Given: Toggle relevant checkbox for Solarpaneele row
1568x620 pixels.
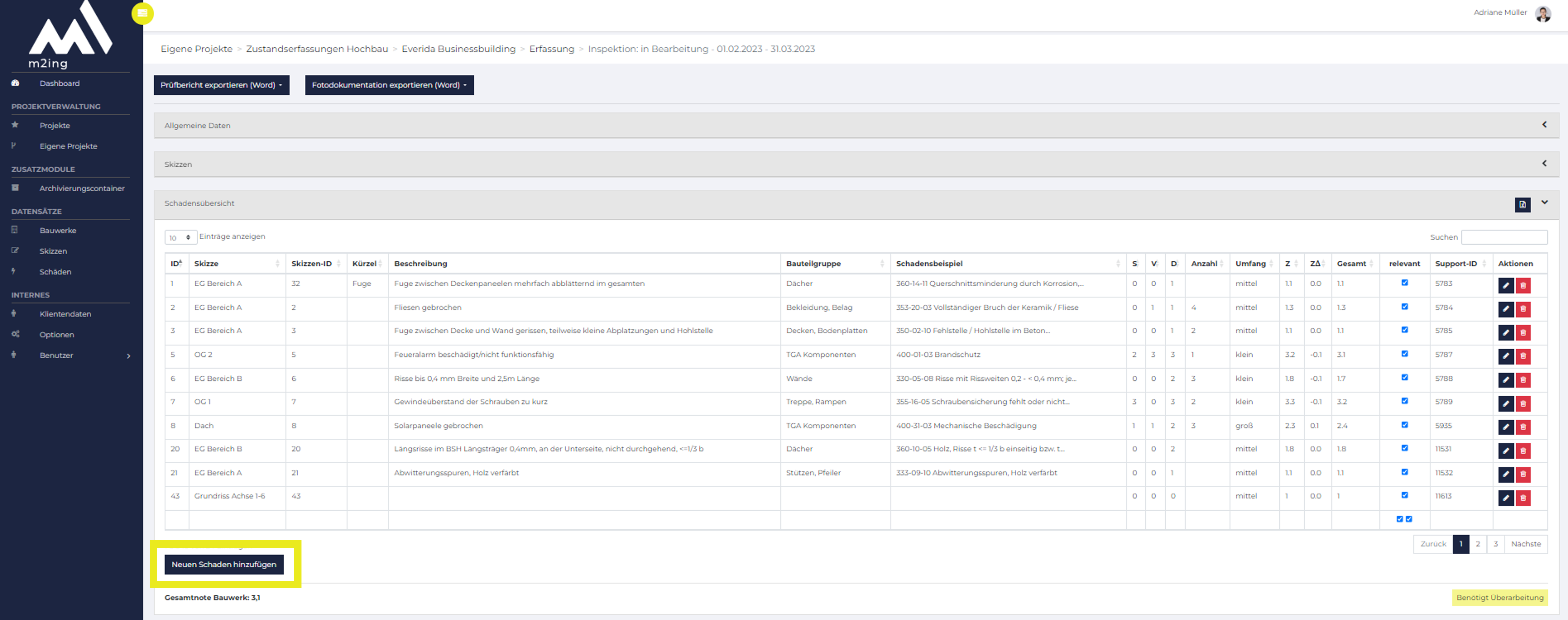Looking at the screenshot, I should click(1404, 425).
